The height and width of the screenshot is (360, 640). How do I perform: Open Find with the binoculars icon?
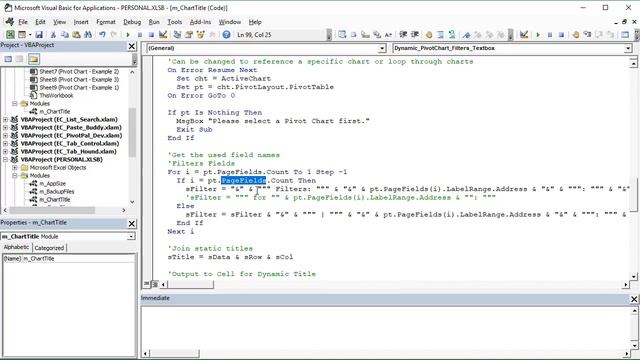[88, 35]
